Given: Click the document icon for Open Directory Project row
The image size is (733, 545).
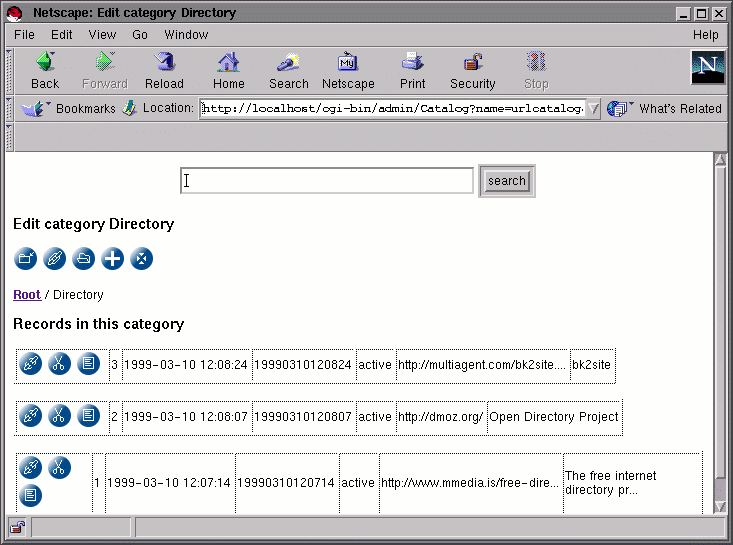Looking at the screenshot, I should coord(89,416).
